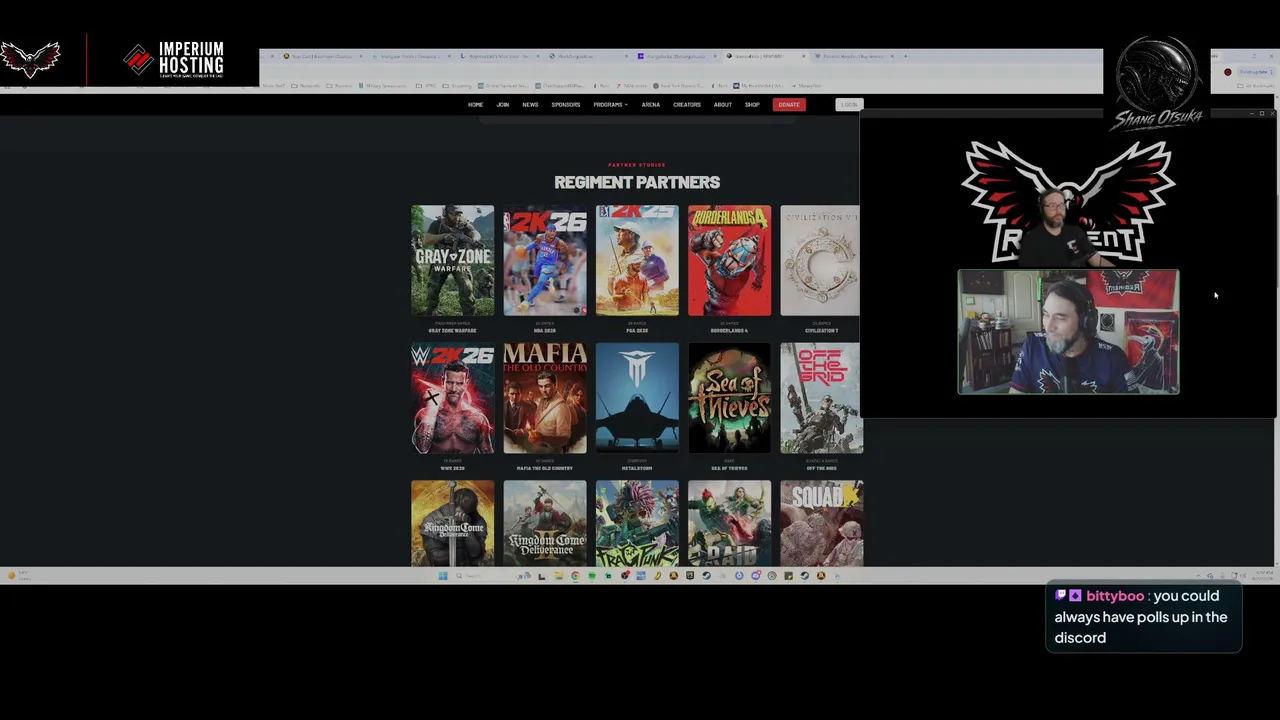Open the PGA 2K25 partner card
This screenshot has width=1280, height=720.
click(x=637, y=261)
